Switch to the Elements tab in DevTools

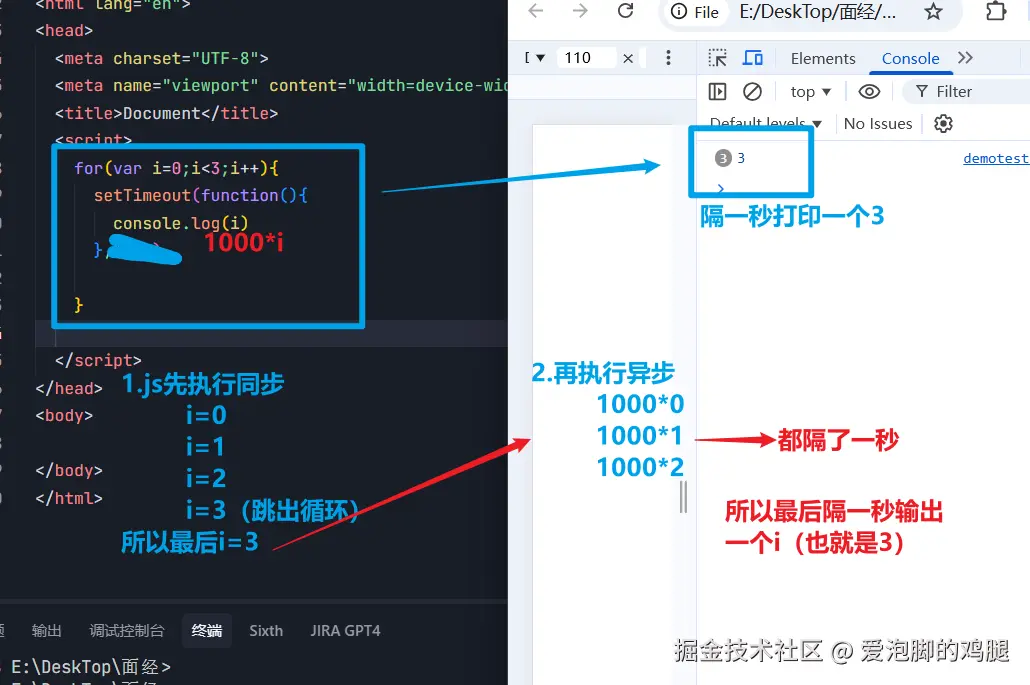pyautogui.click(x=823, y=58)
